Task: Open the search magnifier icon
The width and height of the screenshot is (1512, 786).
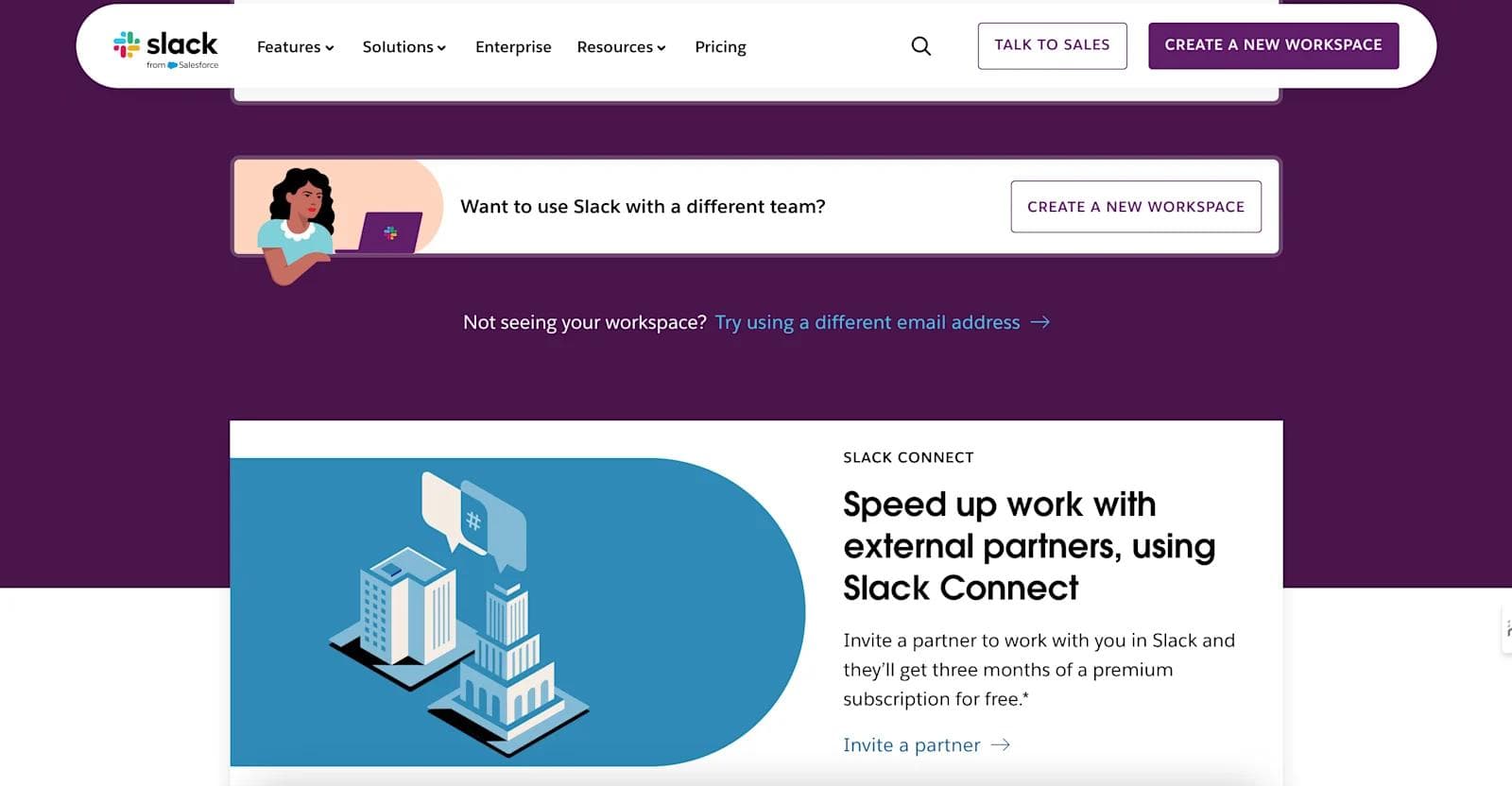Action: coord(920,45)
